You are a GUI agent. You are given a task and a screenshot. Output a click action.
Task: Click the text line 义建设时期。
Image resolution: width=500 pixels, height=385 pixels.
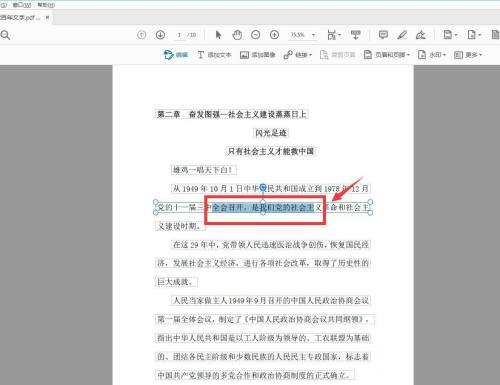tap(180, 226)
